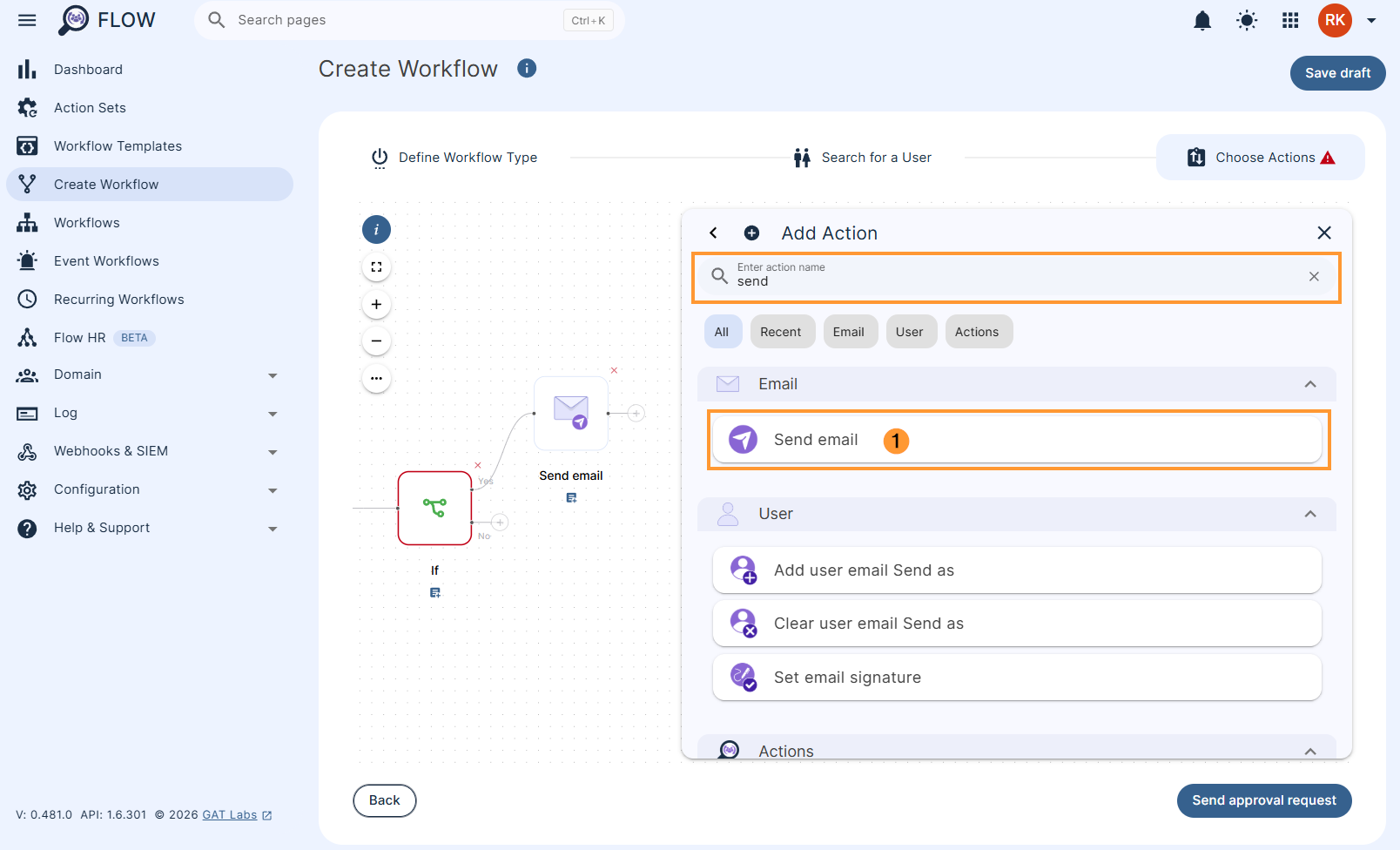This screenshot has height=850, width=1400.
Task: Select the All filter chip
Action: 722,332
